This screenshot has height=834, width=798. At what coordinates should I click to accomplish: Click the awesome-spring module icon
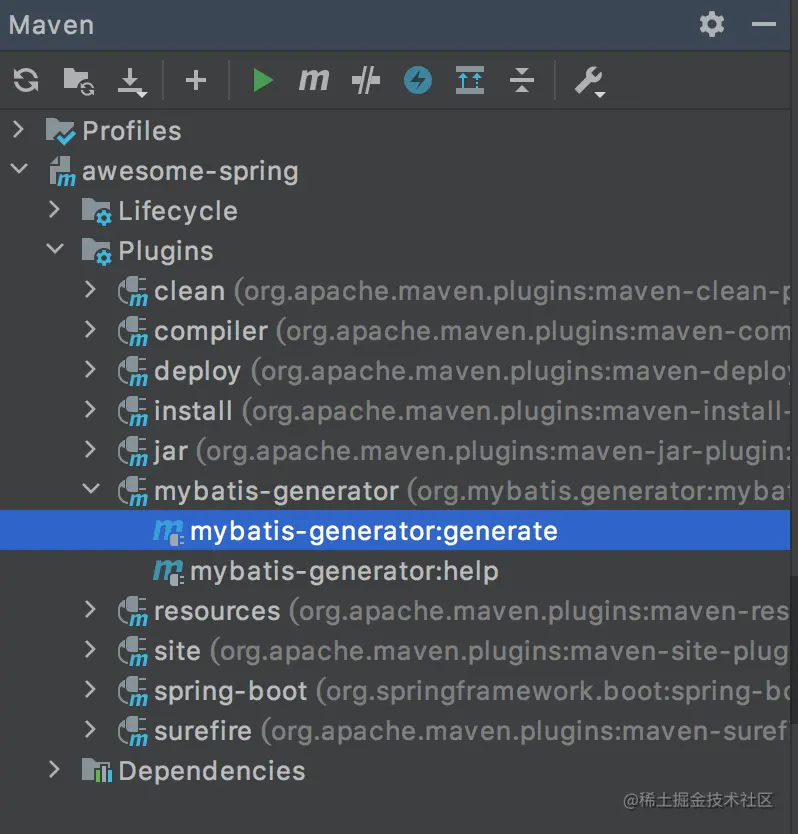coord(62,171)
